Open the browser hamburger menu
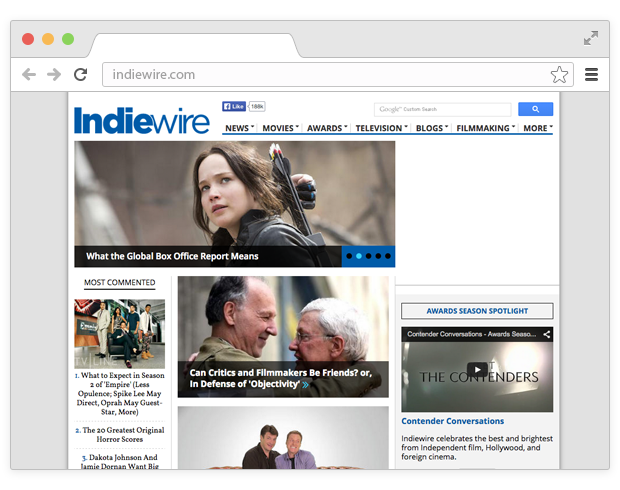 591,74
